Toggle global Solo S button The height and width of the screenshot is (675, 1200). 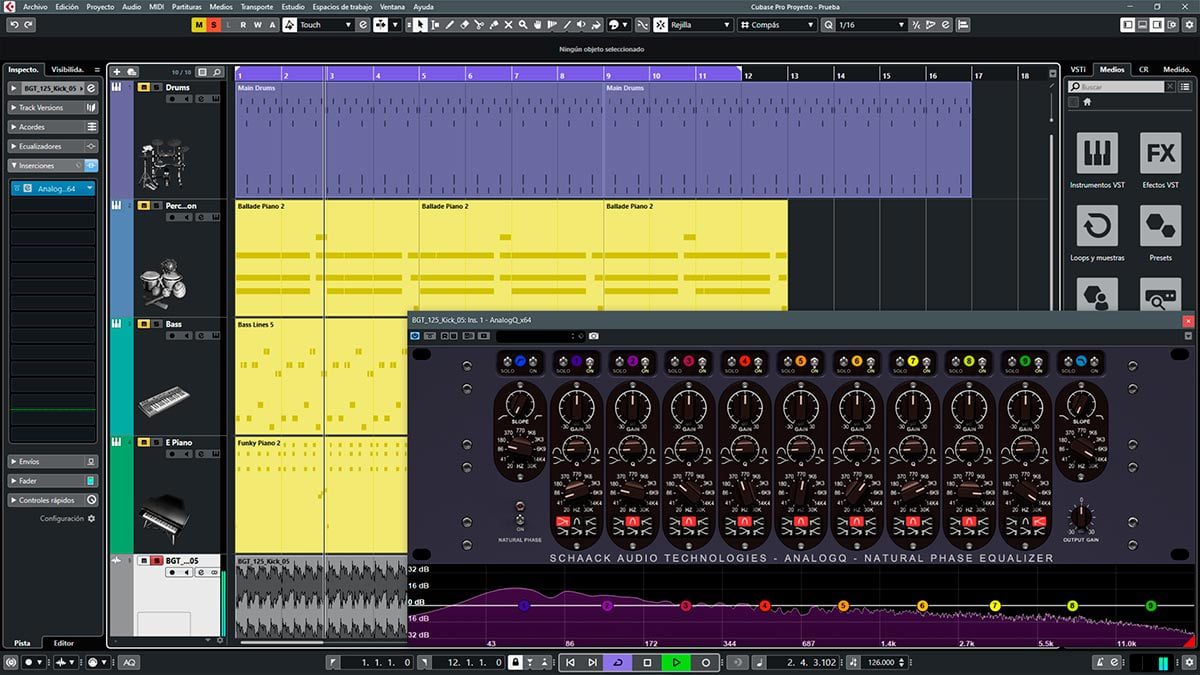pyautogui.click(x=213, y=24)
